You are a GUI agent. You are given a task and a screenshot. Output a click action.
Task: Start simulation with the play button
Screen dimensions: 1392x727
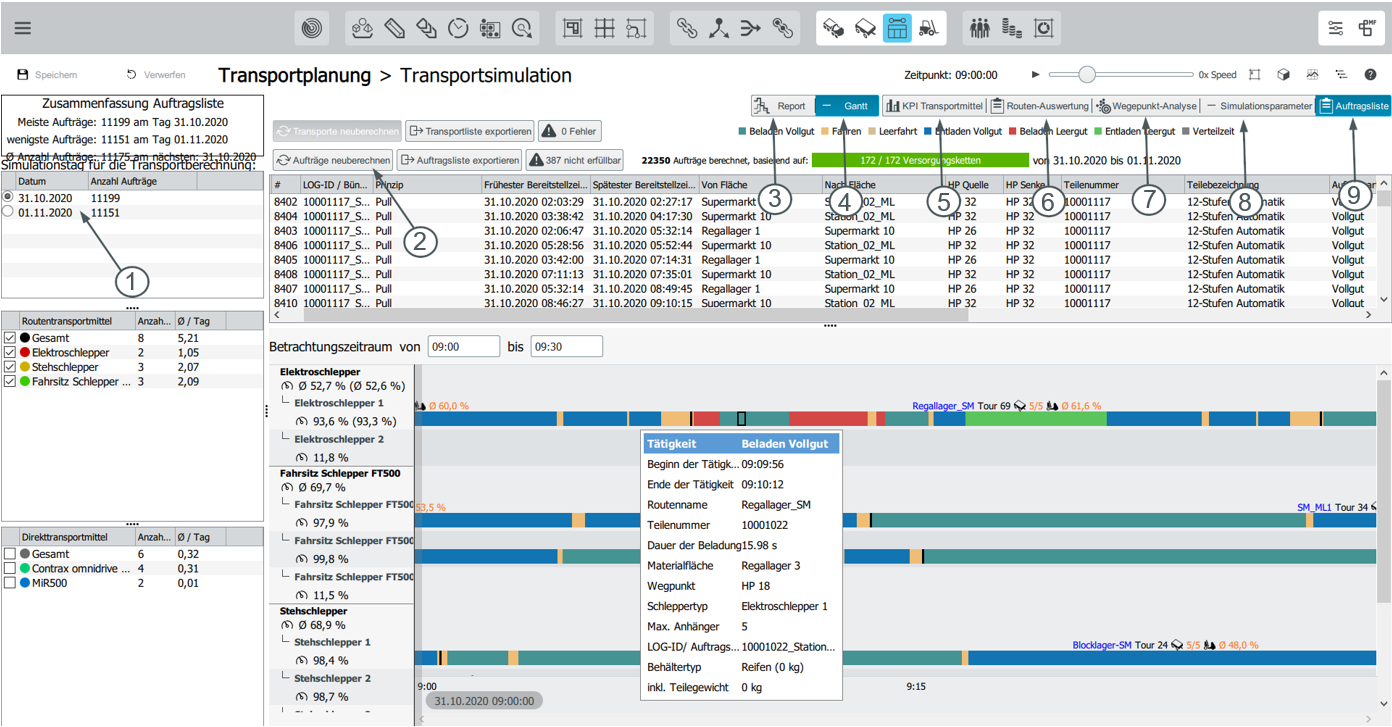coord(1036,75)
